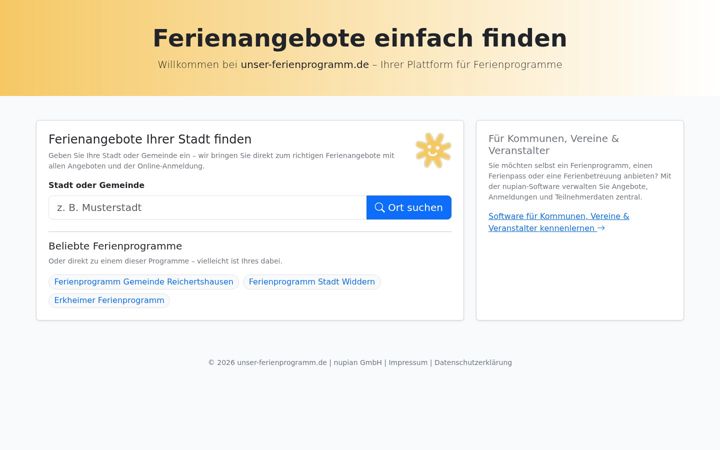Image resolution: width=720 pixels, height=450 pixels.
Task: Click the smiling sun mascot icon
Action: [433, 150]
